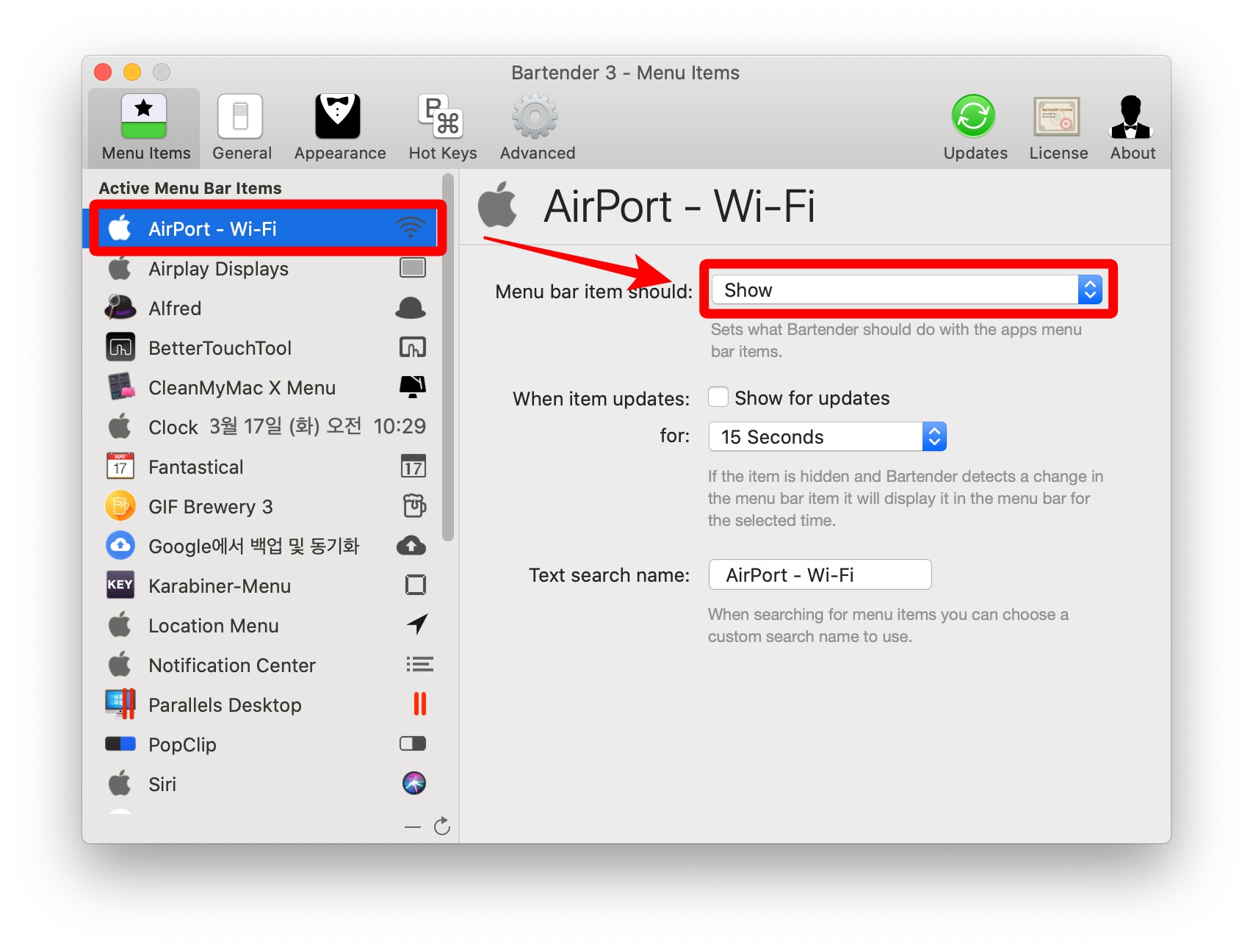
Task: Click the cloud upload menu icon
Action: coord(411,546)
